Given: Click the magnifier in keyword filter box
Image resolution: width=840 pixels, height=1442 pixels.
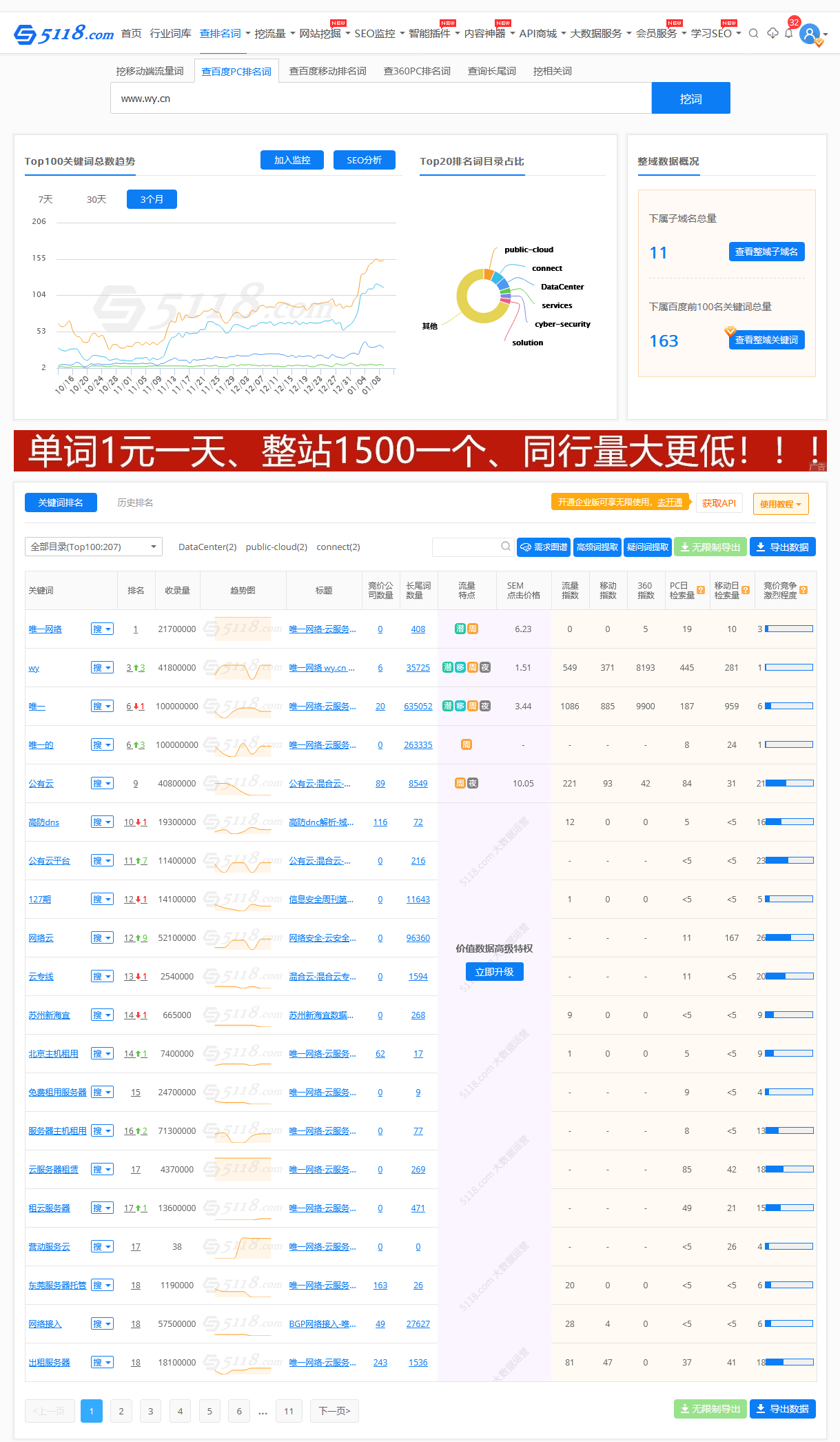Looking at the screenshot, I should tap(506, 547).
